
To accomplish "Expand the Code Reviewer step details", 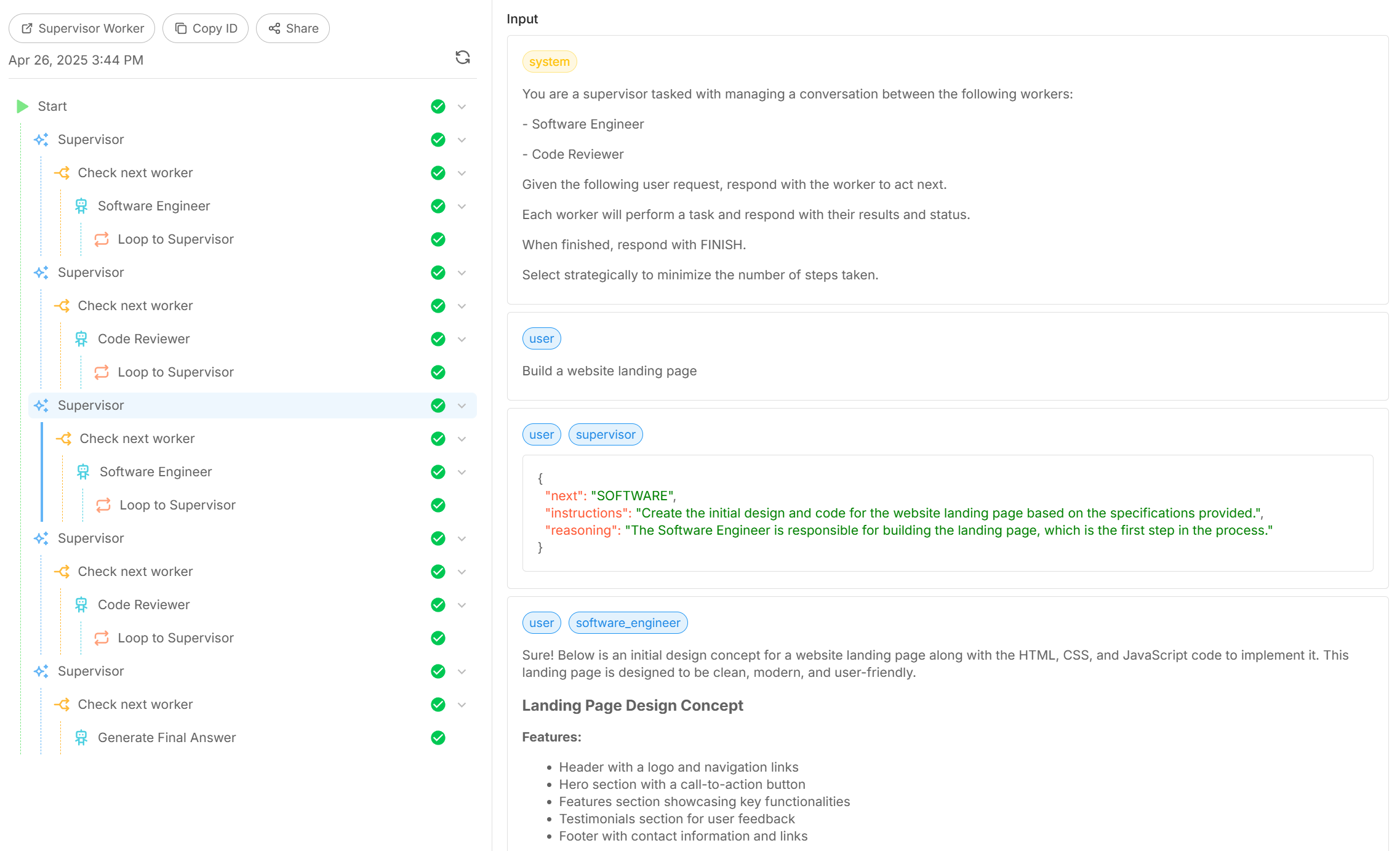I will [462, 338].
